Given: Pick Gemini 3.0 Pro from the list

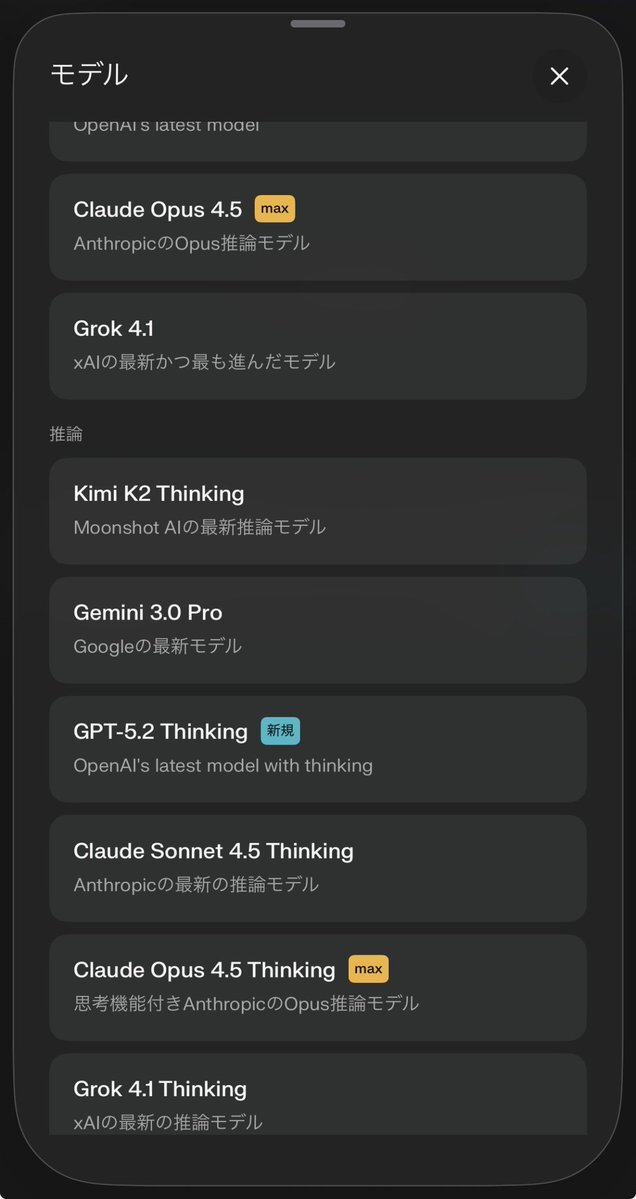Looking at the screenshot, I should pos(317,629).
